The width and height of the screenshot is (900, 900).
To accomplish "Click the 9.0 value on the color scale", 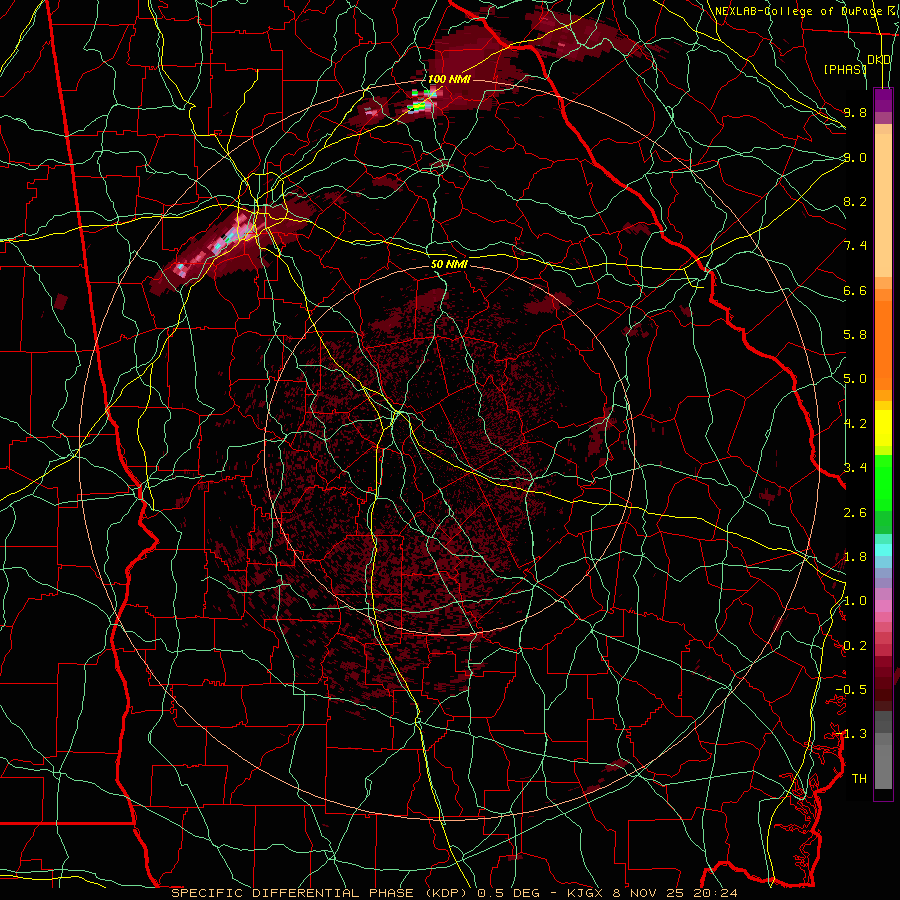I will [855, 157].
